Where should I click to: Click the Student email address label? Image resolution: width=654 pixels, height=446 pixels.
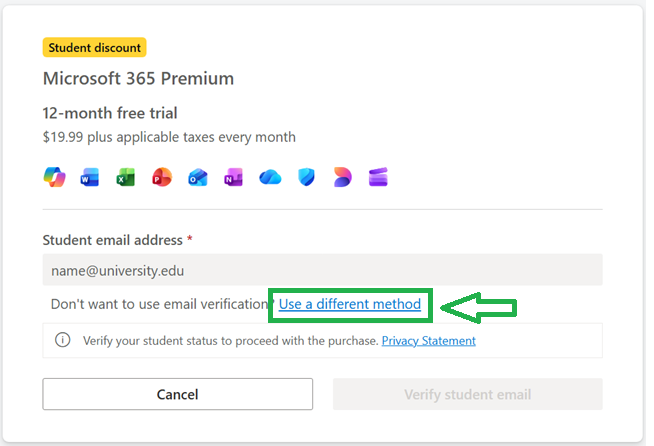click(x=113, y=240)
